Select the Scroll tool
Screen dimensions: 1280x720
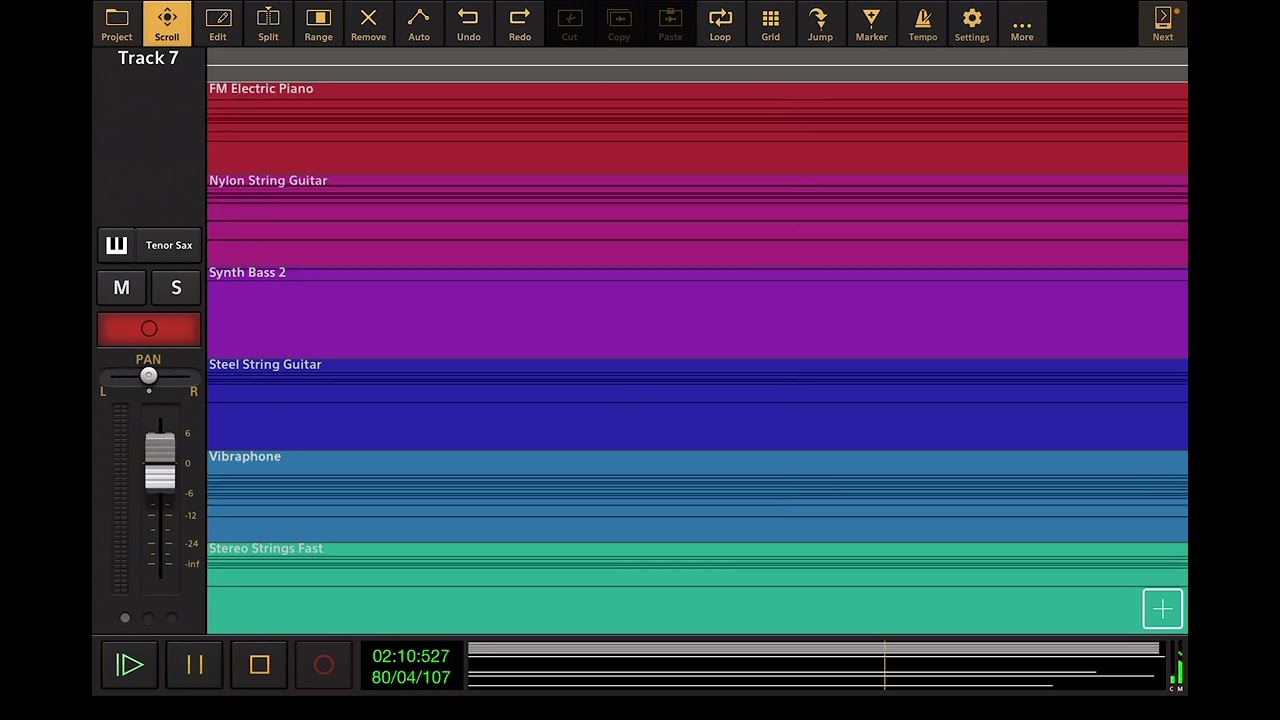click(x=167, y=24)
